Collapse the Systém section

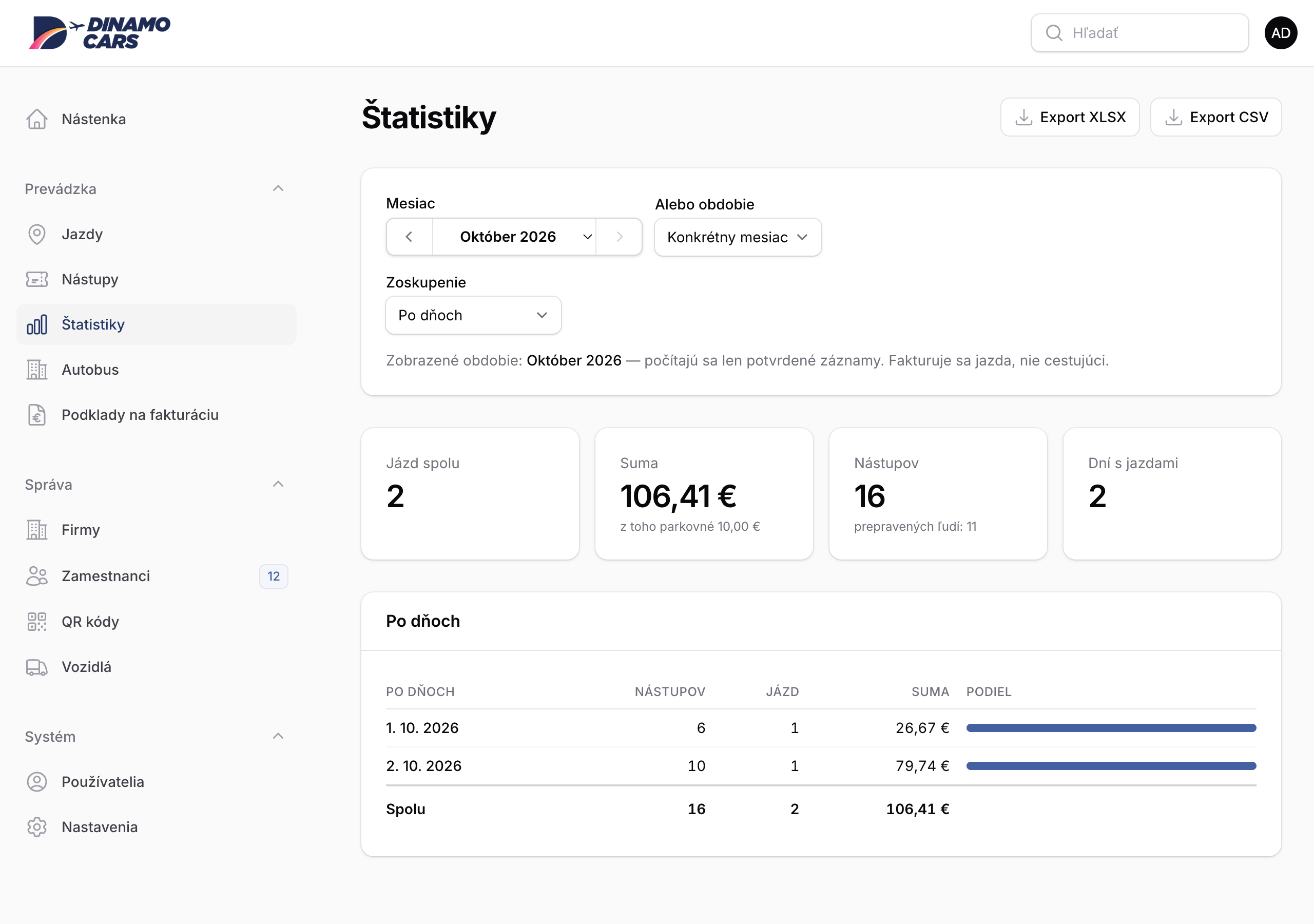click(278, 736)
